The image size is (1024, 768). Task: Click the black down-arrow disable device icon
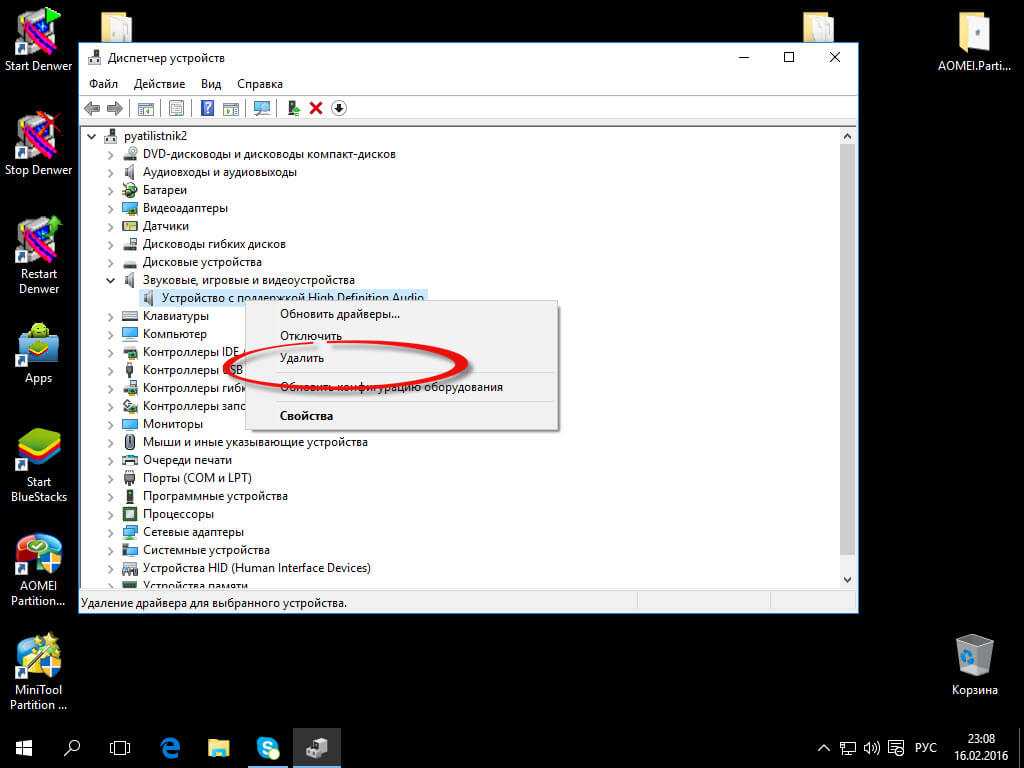pyautogui.click(x=339, y=108)
